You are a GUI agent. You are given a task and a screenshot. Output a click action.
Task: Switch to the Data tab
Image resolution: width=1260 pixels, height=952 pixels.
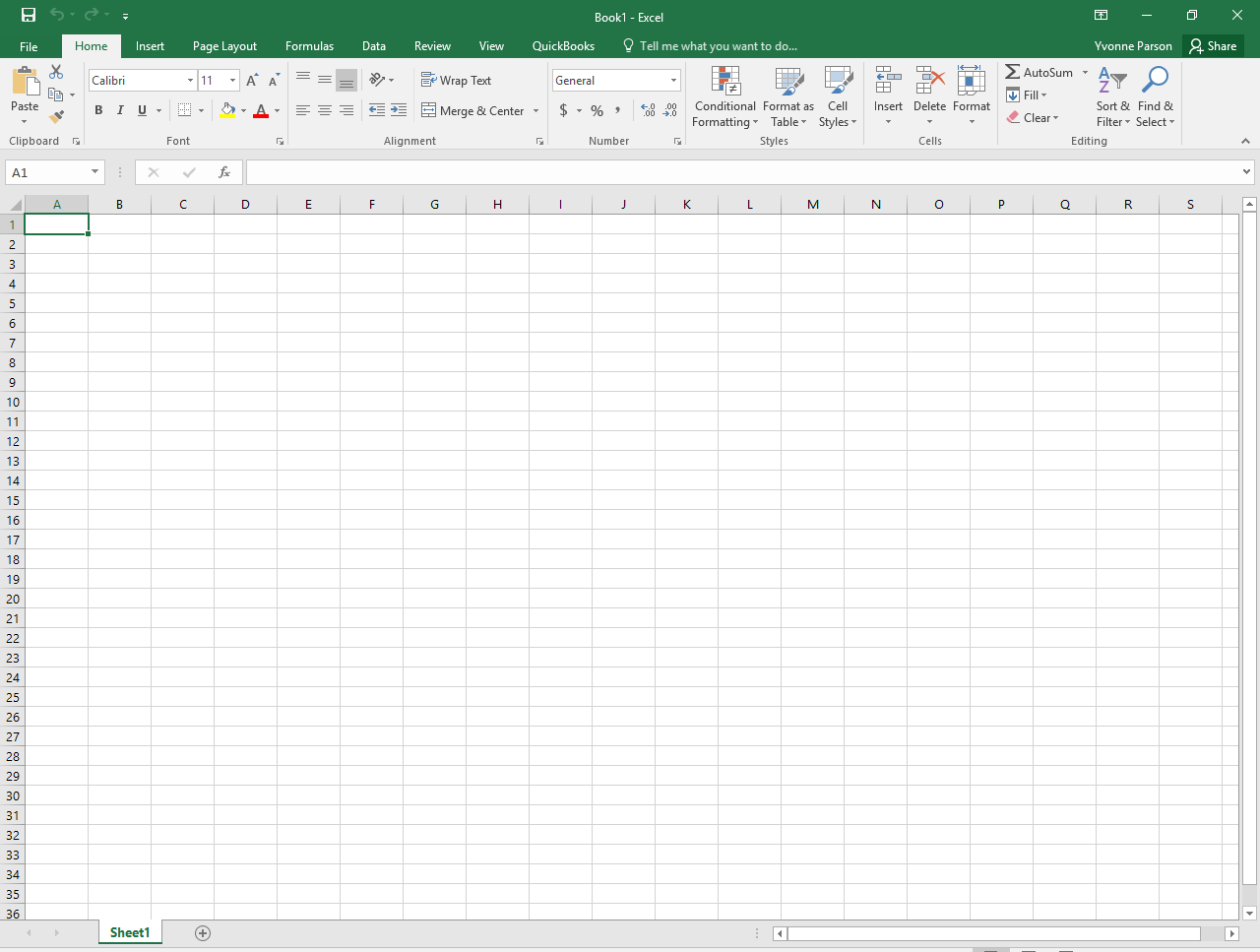[374, 46]
